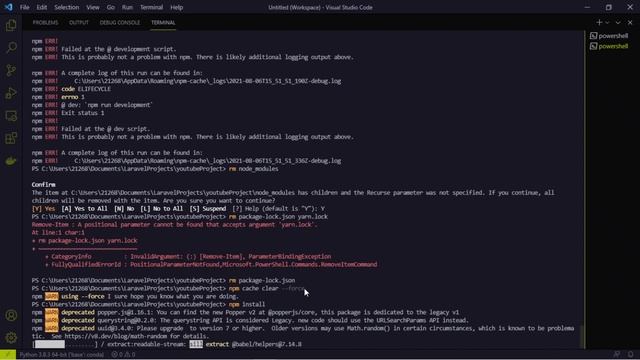Click the 'code ELIFECYCLE' error line
This screenshot has height=360, width=640.
tap(86, 89)
